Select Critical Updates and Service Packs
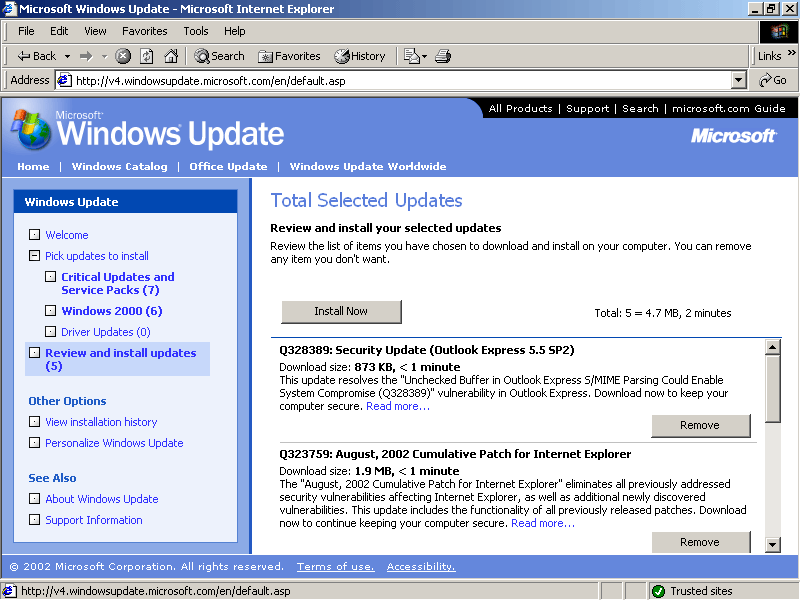The width and height of the screenshot is (800, 600). [x=117, y=283]
